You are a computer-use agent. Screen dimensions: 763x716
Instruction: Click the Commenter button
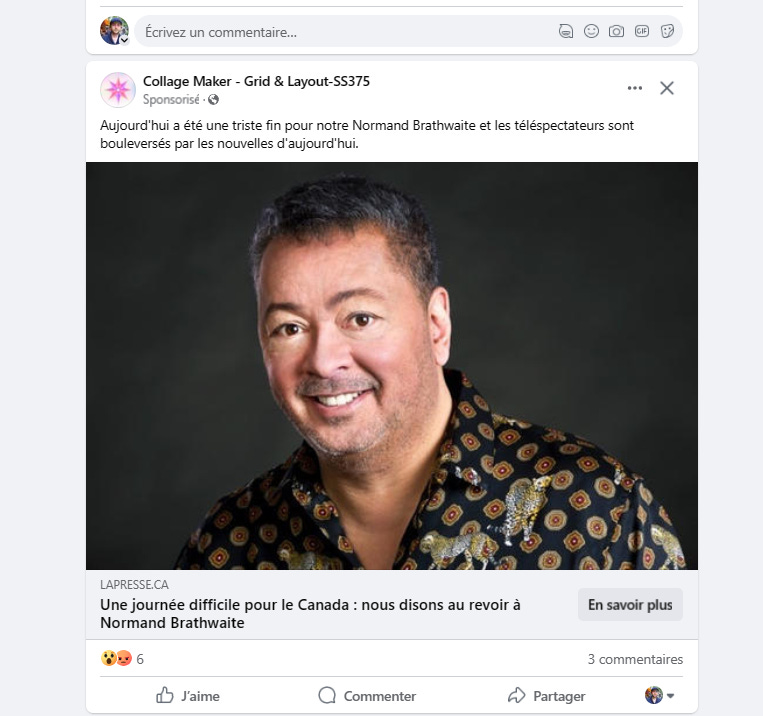367,696
